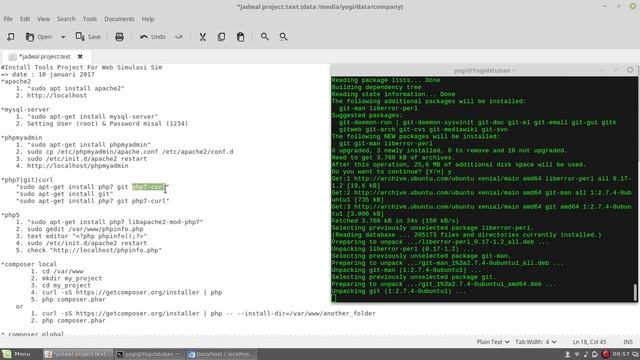This screenshot has width=640, height=360.
Task: Click the Paste clipboard icon
Action: (x=240, y=37)
